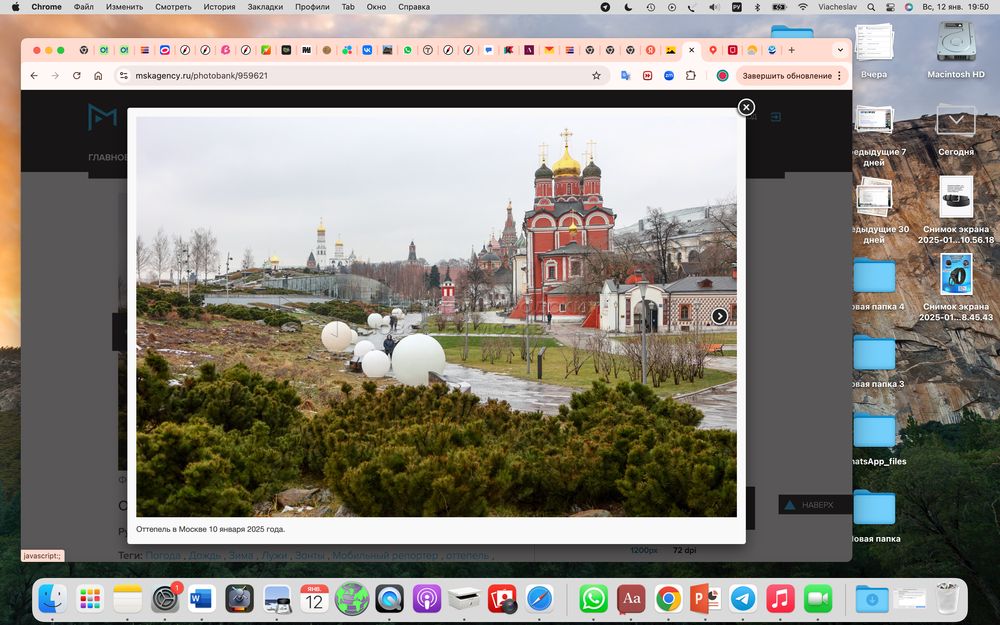Click the address bar with mskagency.ru URL
The width and height of the screenshot is (1000, 625).
350,75
